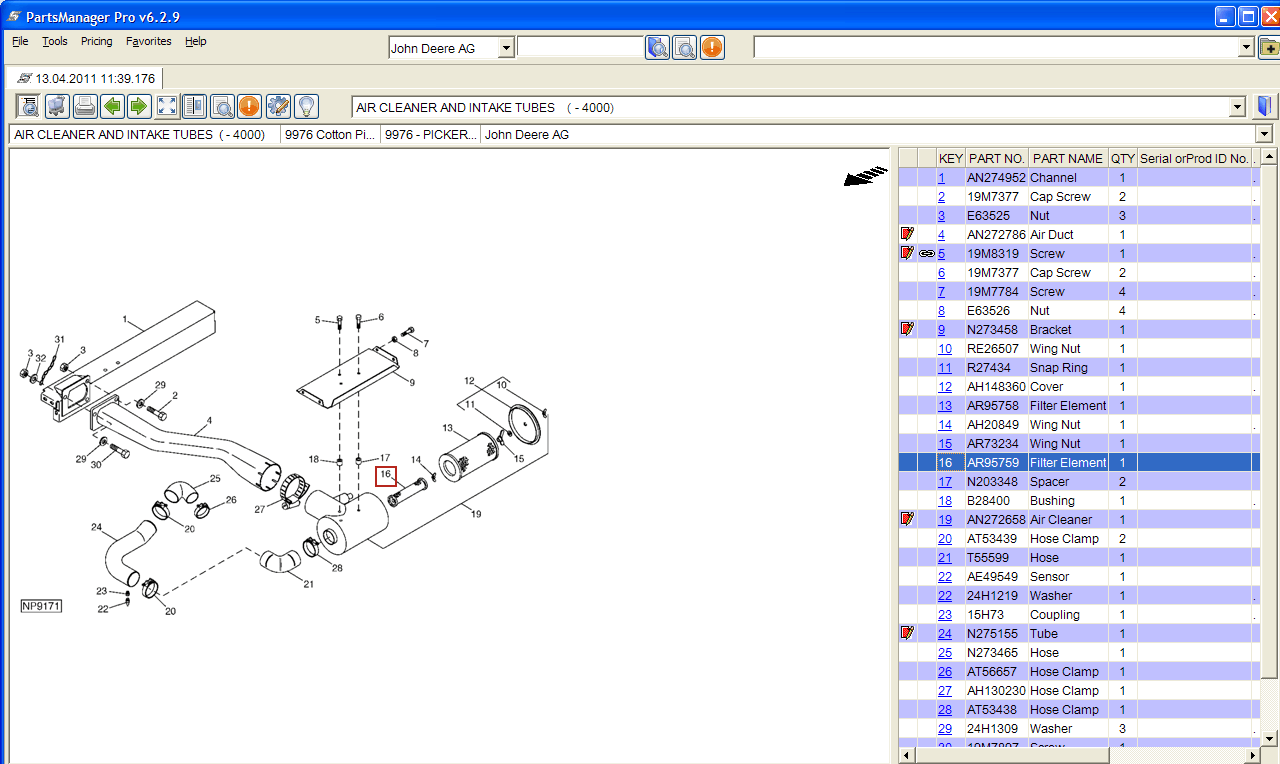Click the printer icon to print
Screen dimensions: 1280x764
(85, 106)
